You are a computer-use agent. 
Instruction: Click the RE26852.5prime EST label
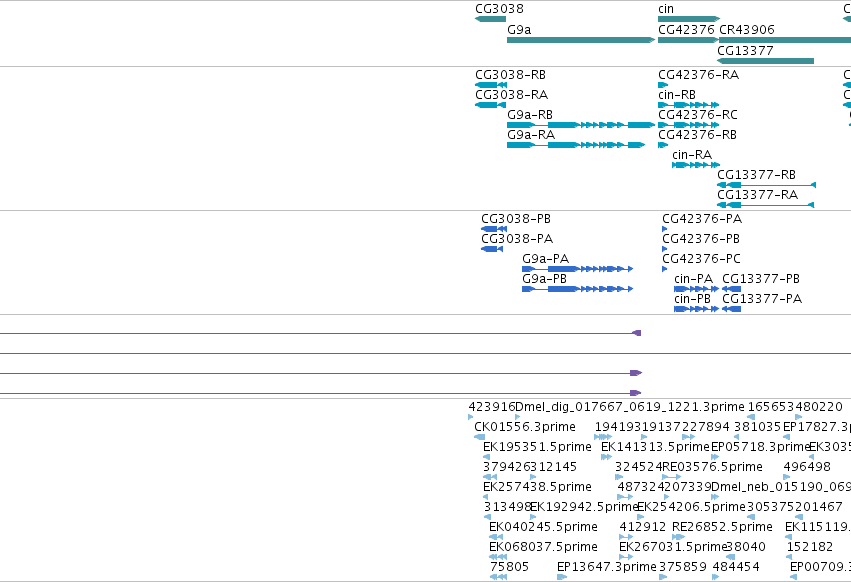point(722,526)
